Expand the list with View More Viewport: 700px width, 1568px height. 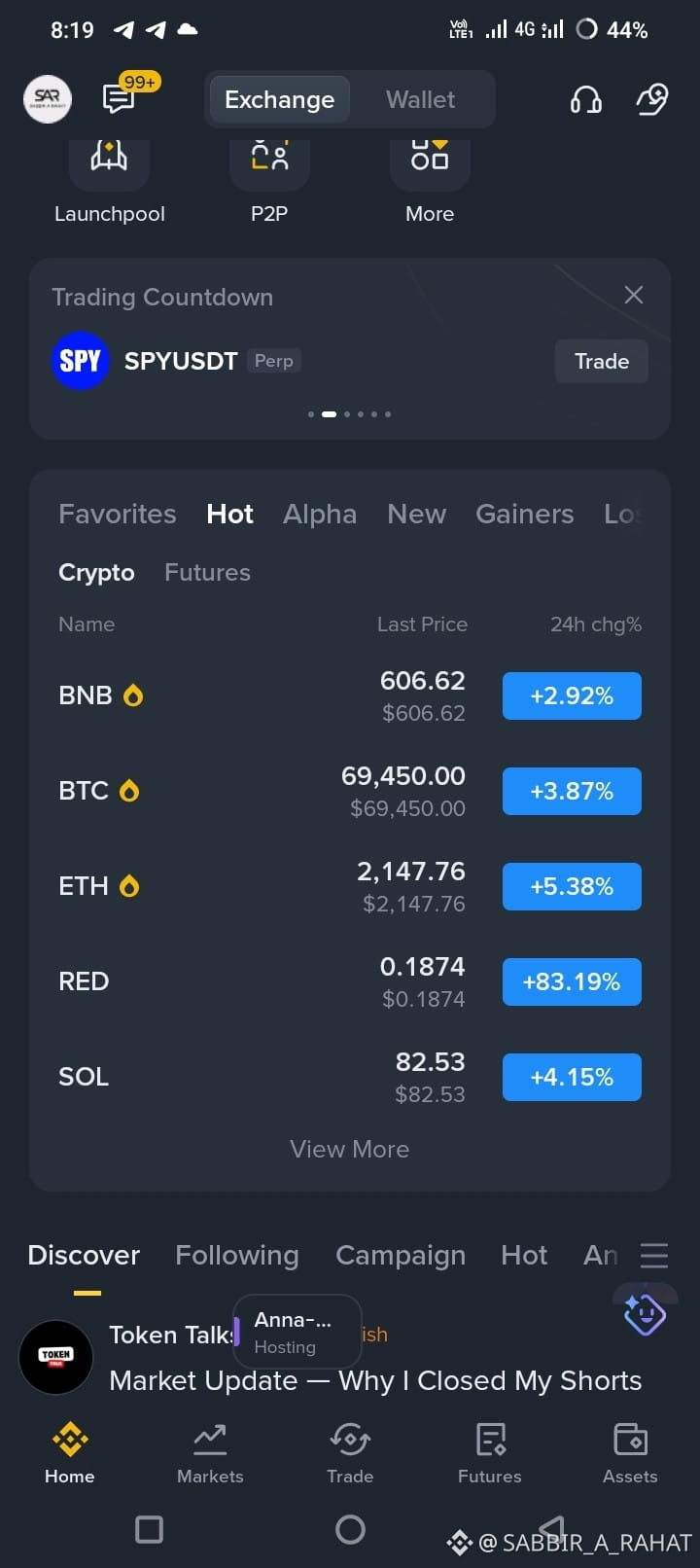click(350, 1149)
